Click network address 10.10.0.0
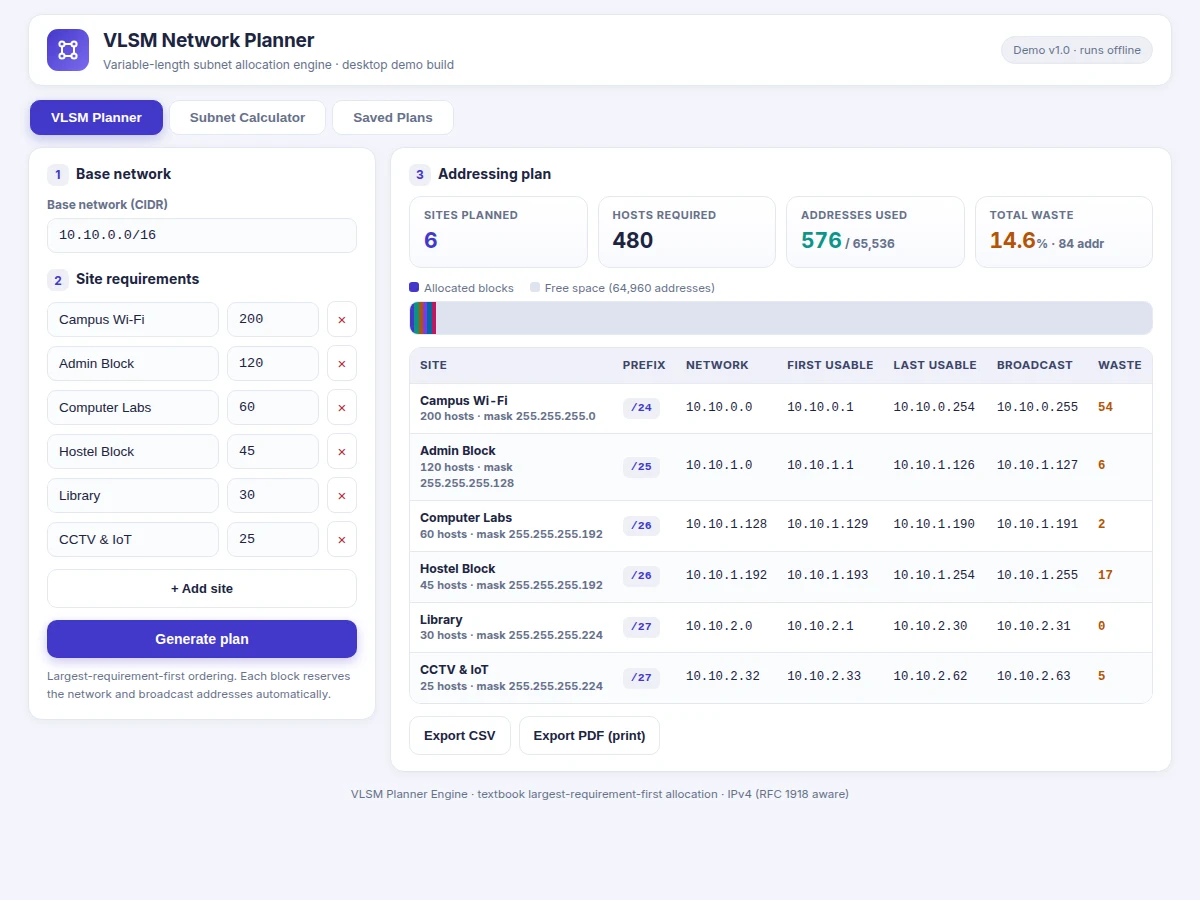 719,407
